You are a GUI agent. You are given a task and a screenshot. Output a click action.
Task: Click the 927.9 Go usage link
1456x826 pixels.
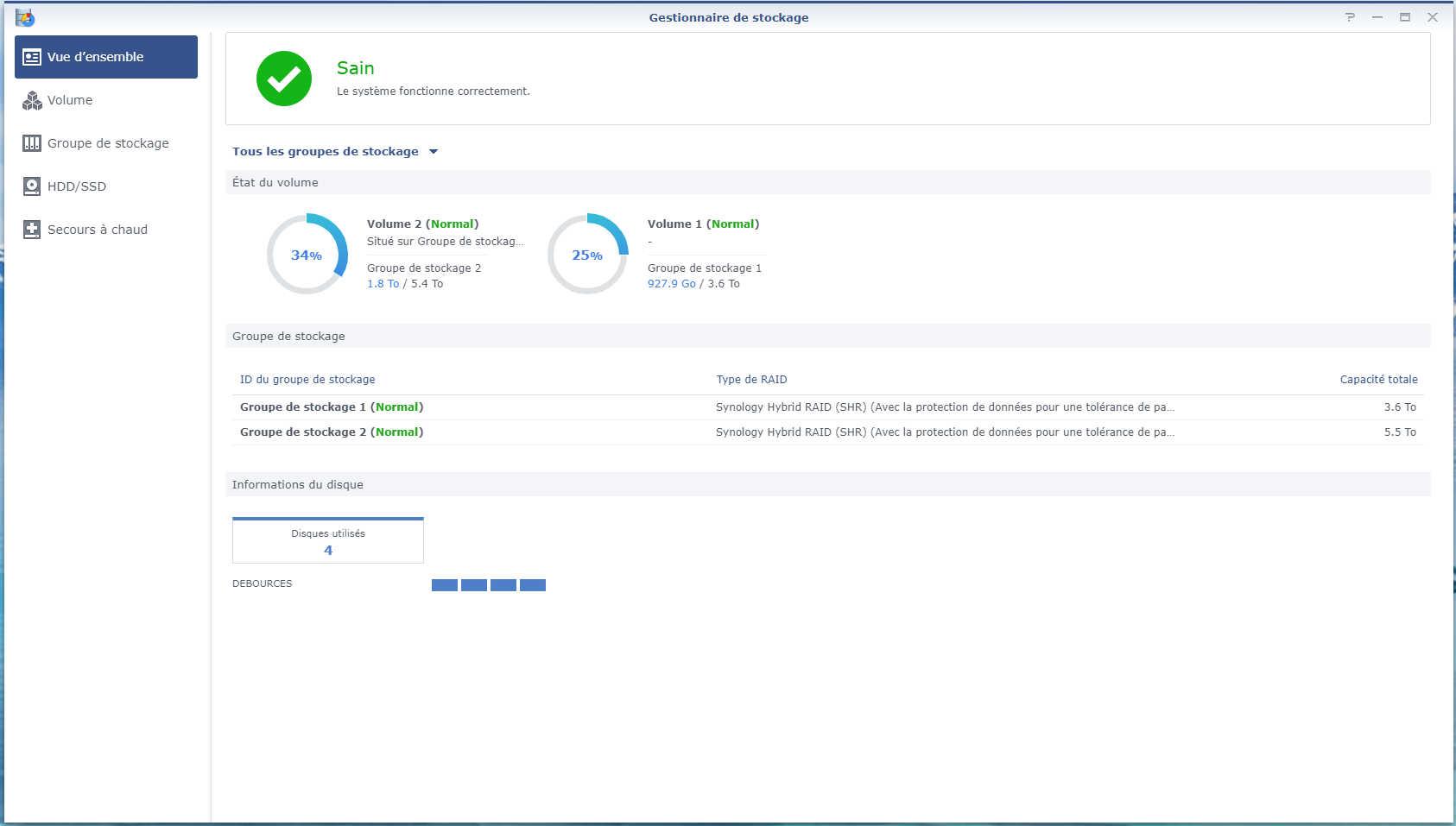(671, 284)
